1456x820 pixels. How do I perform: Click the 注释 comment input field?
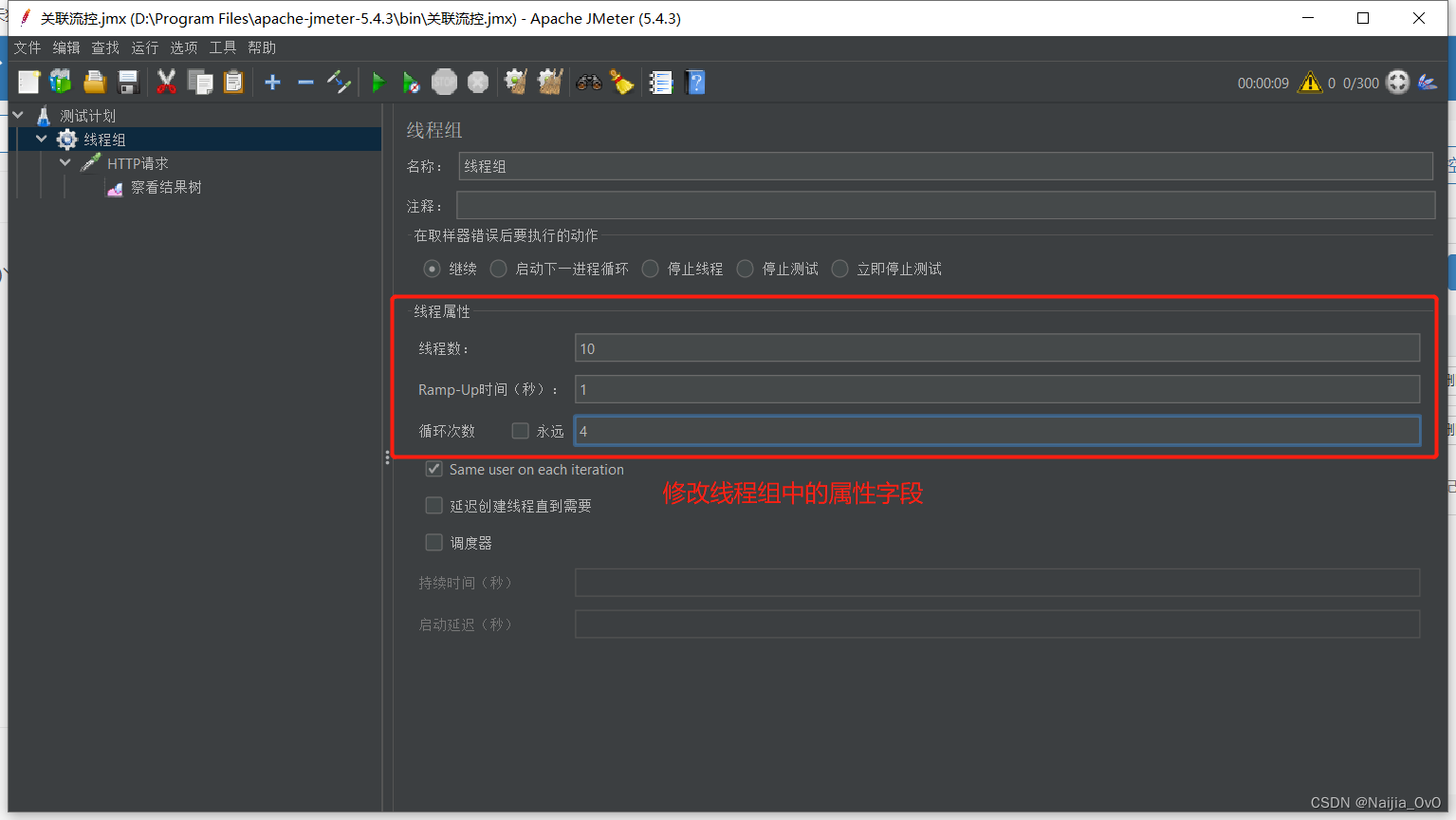(x=946, y=205)
